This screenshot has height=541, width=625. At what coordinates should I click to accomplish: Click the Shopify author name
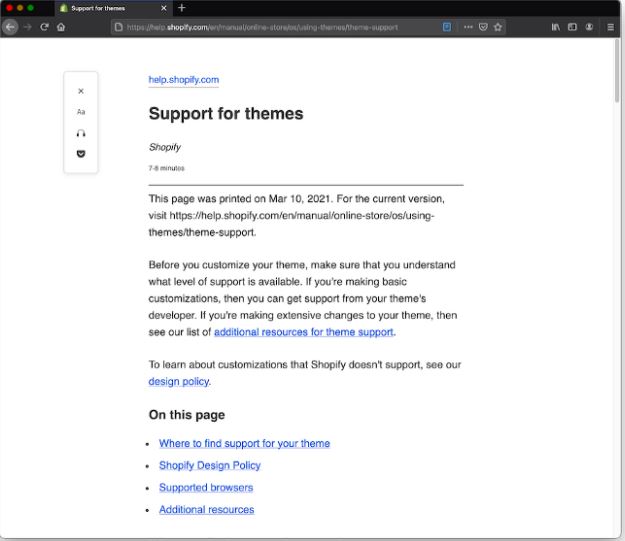click(165, 147)
